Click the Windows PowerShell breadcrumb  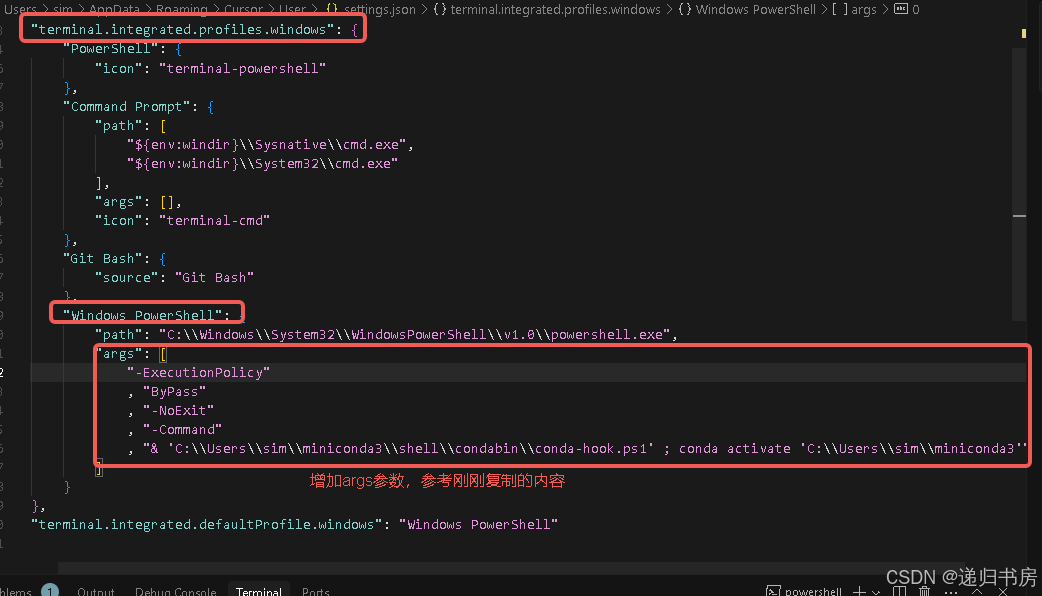click(756, 9)
